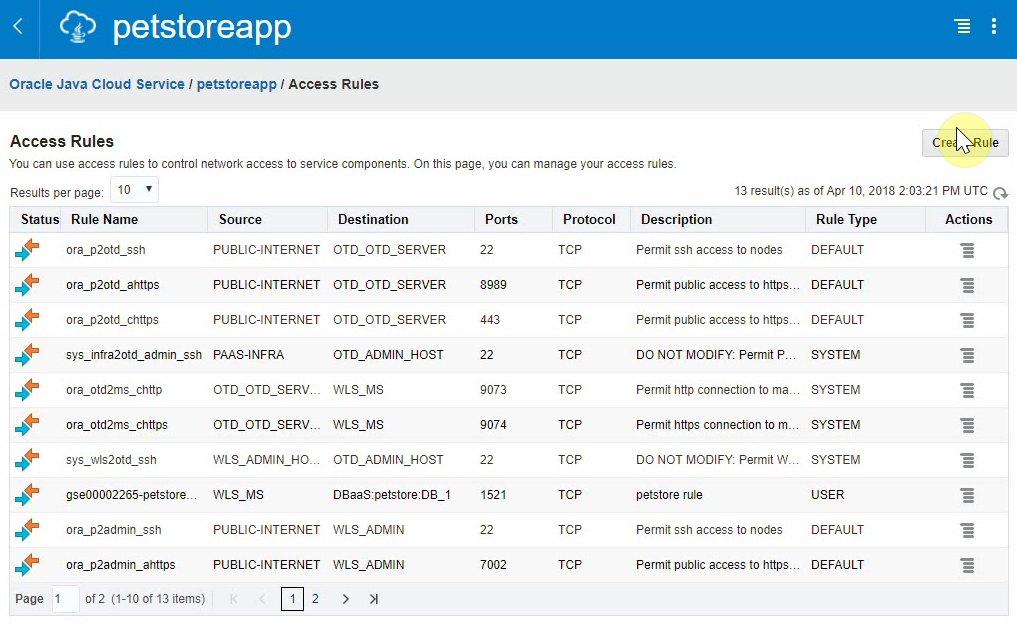Select page 1 in pagination

[293, 599]
